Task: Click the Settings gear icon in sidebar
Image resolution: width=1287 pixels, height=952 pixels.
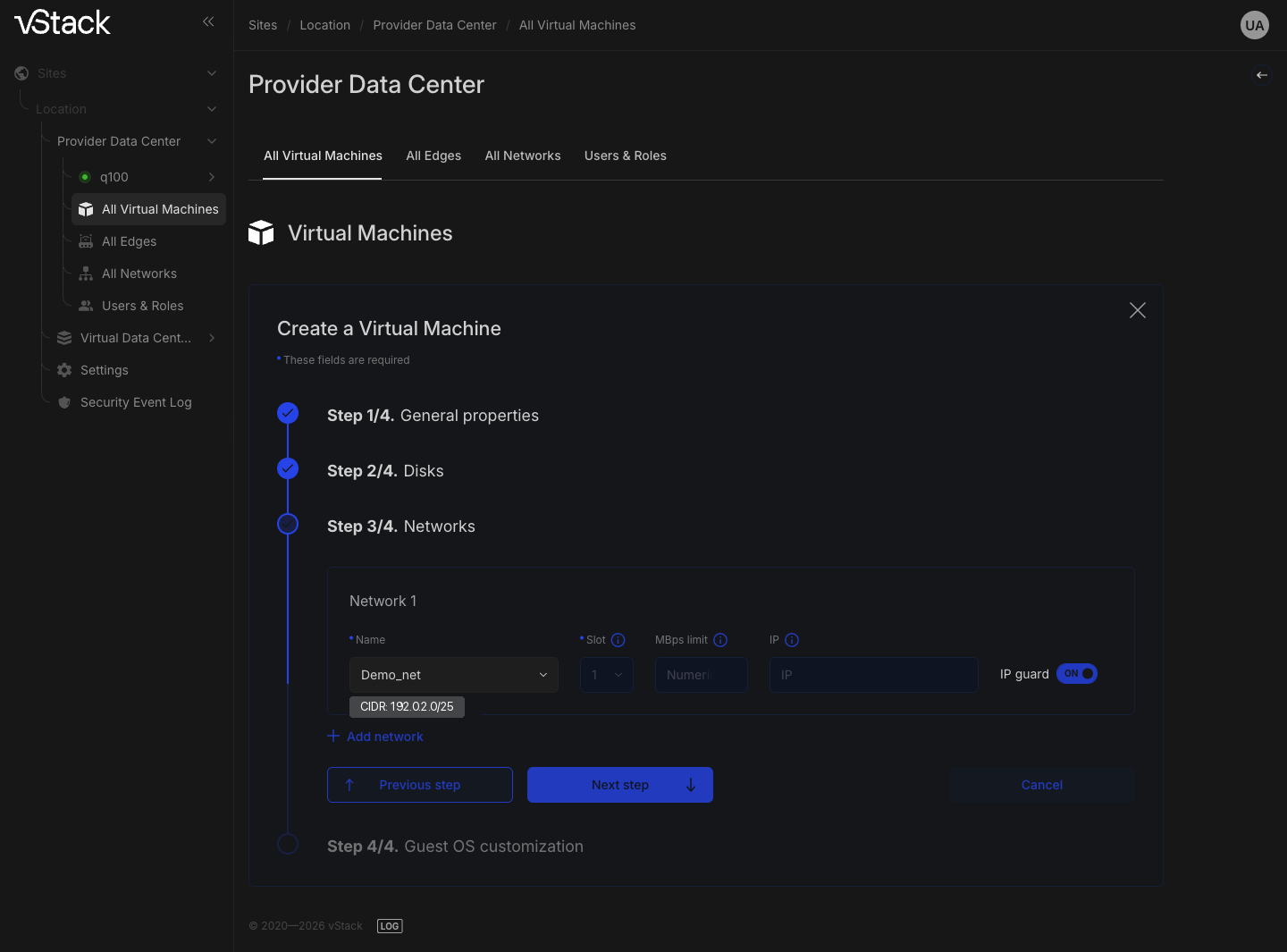Action: (64, 370)
